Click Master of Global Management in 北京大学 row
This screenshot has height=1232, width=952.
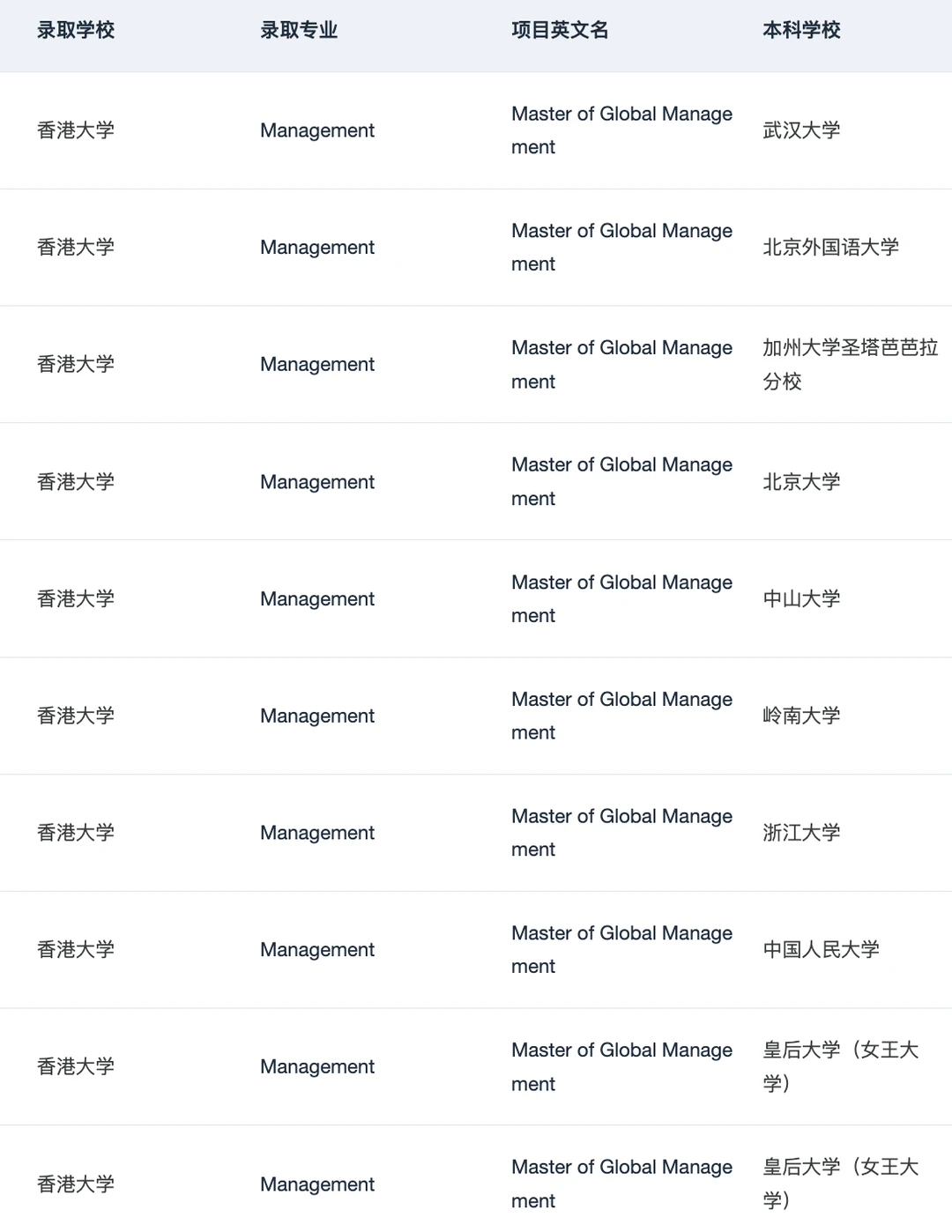click(x=621, y=482)
